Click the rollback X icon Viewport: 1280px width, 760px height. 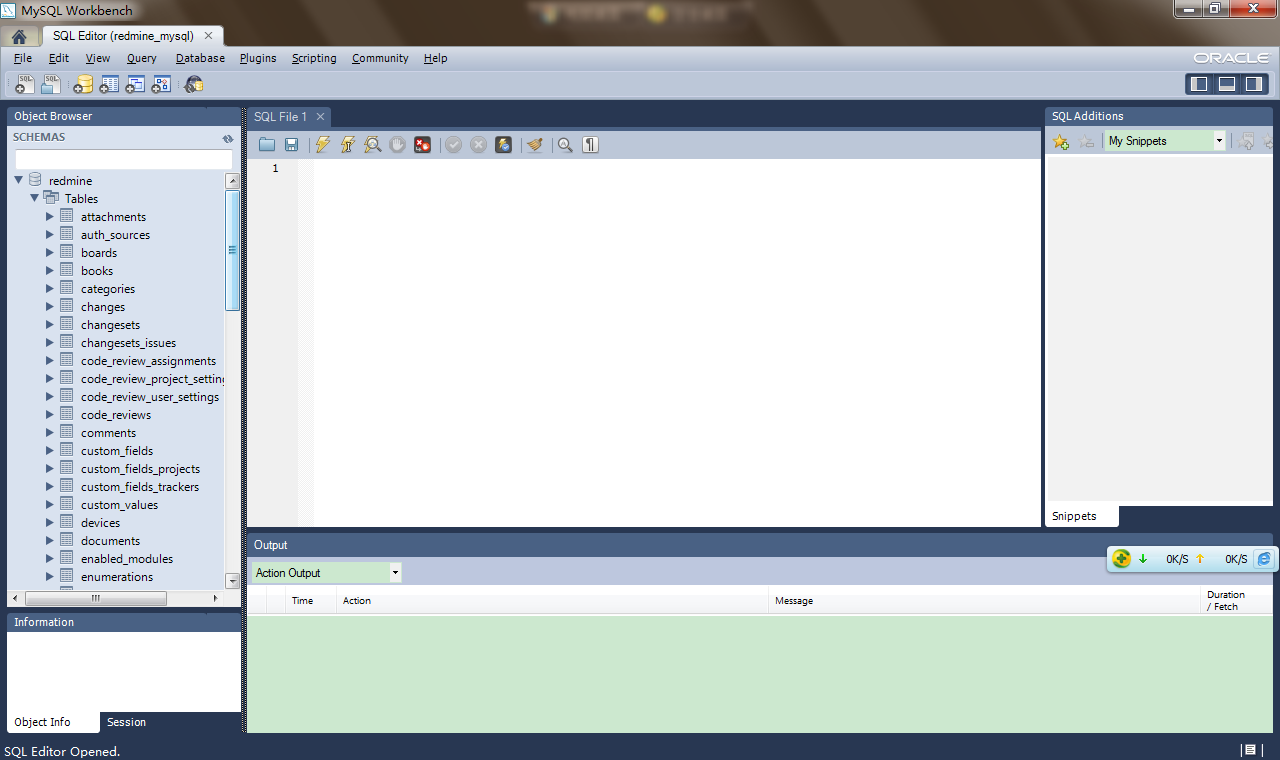[478, 145]
